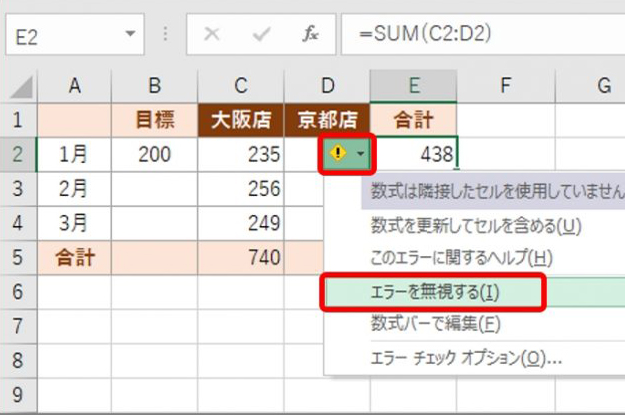The image size is (625, 417).
Task: Click the 2月 cell
Action: point(75,189)
